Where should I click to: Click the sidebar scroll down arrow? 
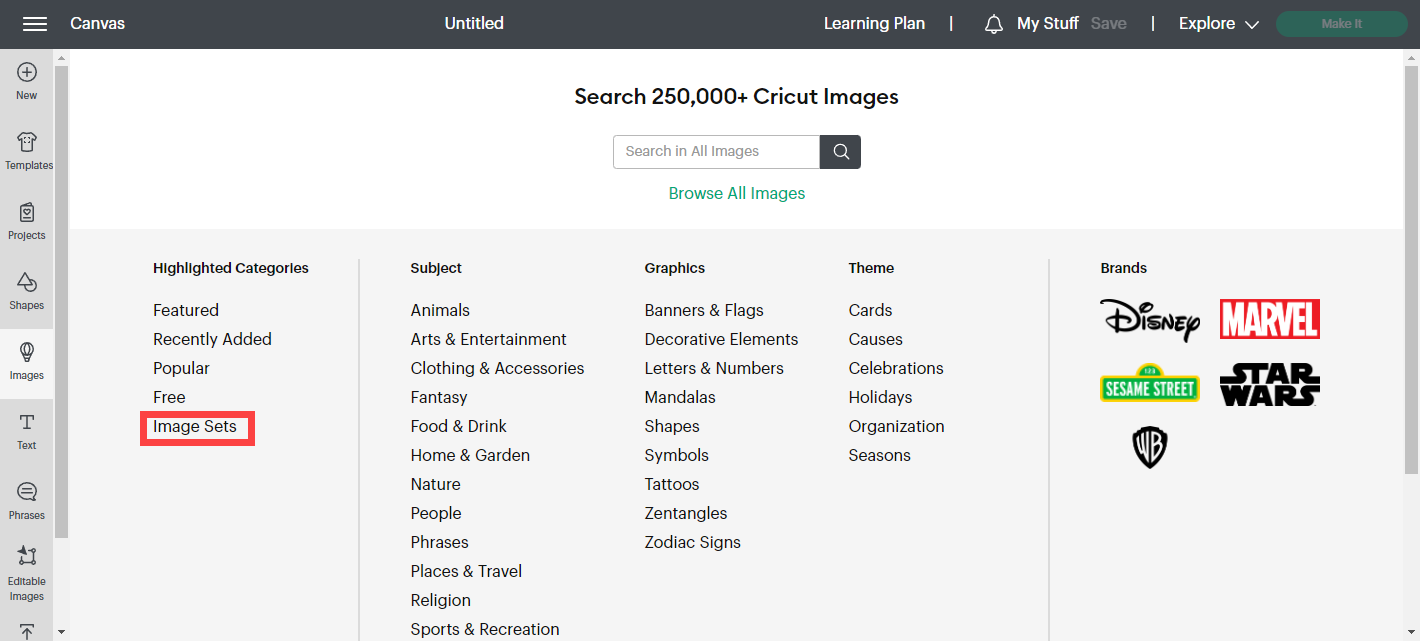pos(61,632)
